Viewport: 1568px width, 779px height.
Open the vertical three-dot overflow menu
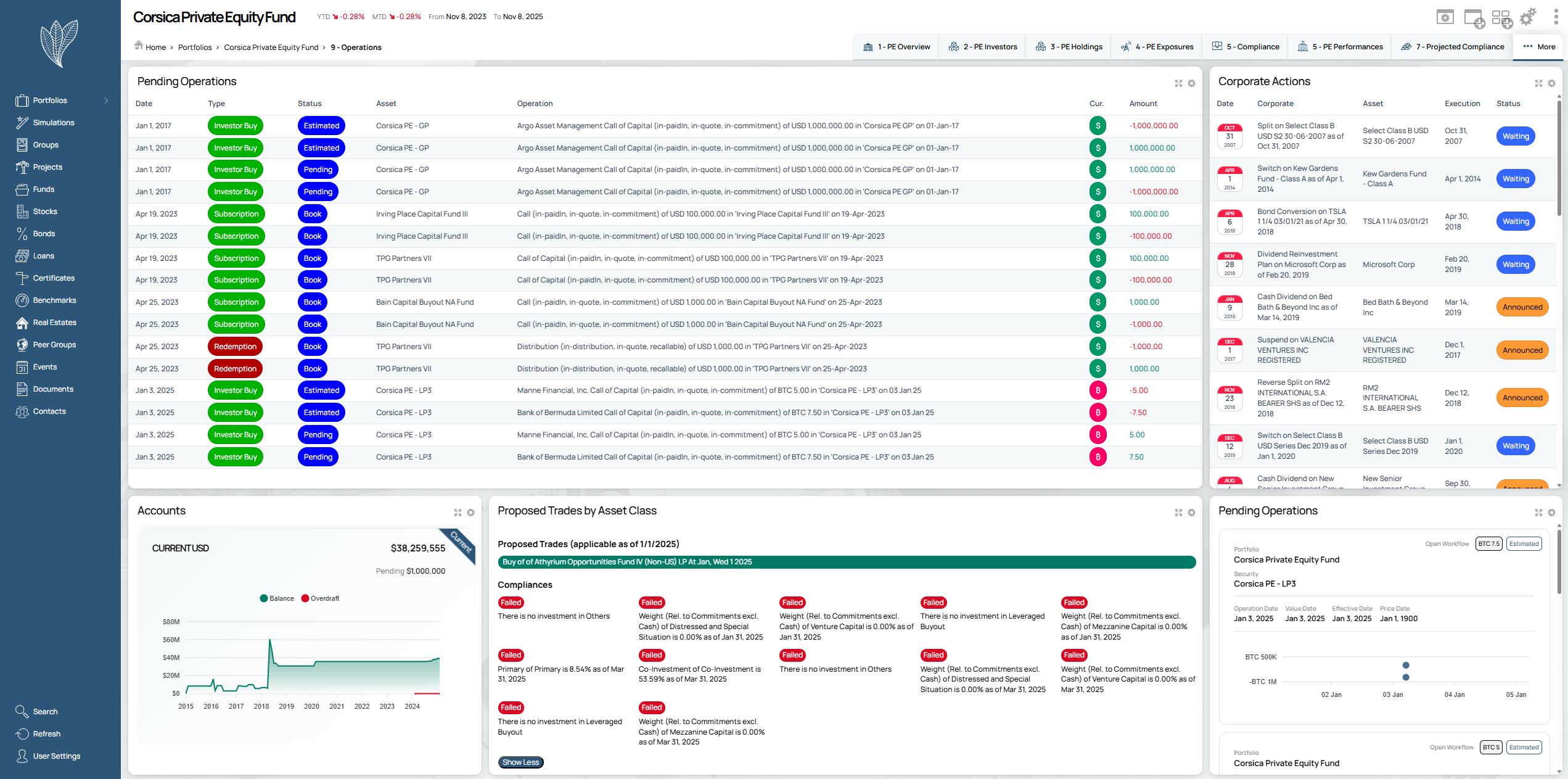coord(1556,17)
